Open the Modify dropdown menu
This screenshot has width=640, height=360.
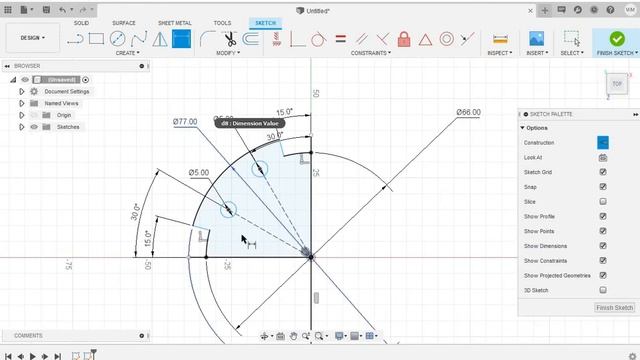pyautogui.click(x=228, y=53)
